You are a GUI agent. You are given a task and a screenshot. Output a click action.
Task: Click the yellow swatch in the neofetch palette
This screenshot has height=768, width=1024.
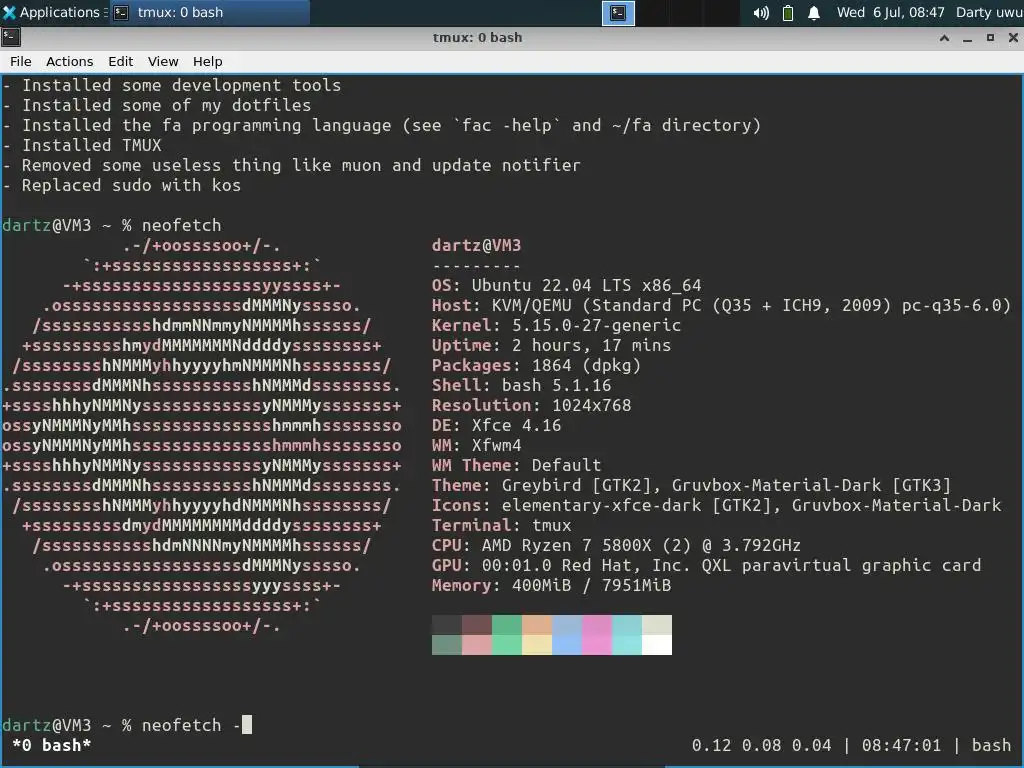(537, 645)
